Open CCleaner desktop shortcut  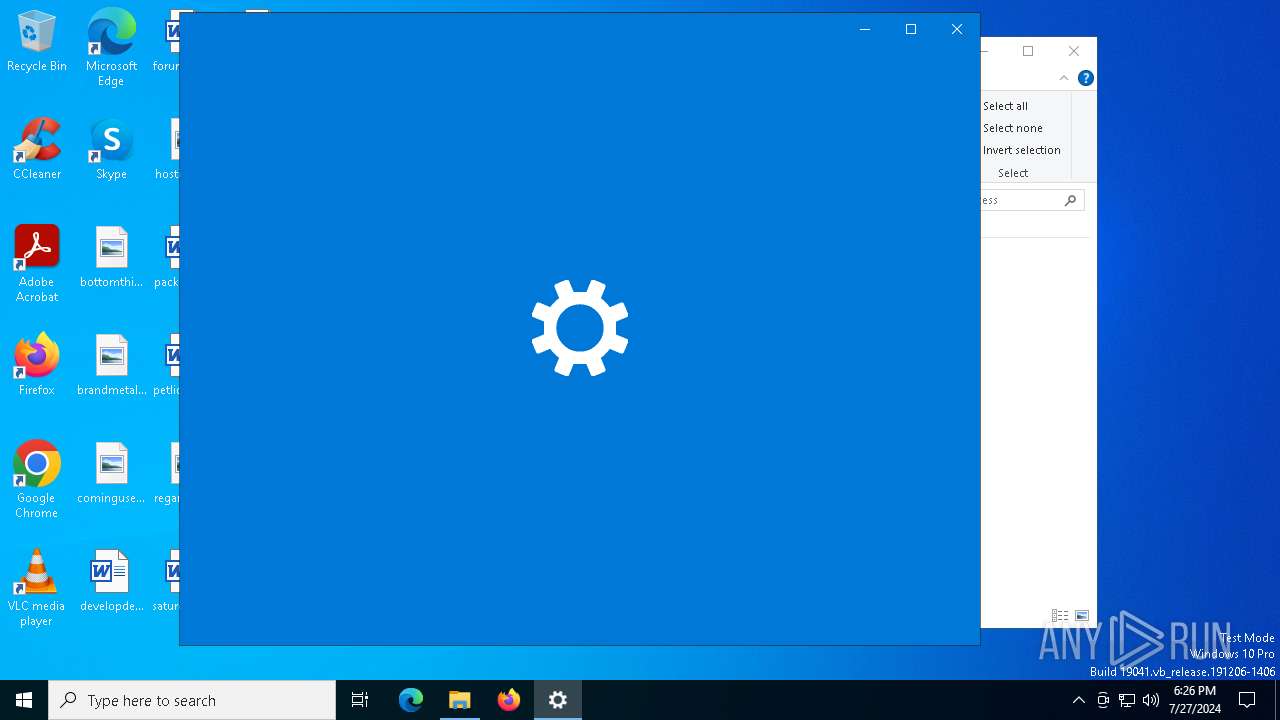point(37,149)
